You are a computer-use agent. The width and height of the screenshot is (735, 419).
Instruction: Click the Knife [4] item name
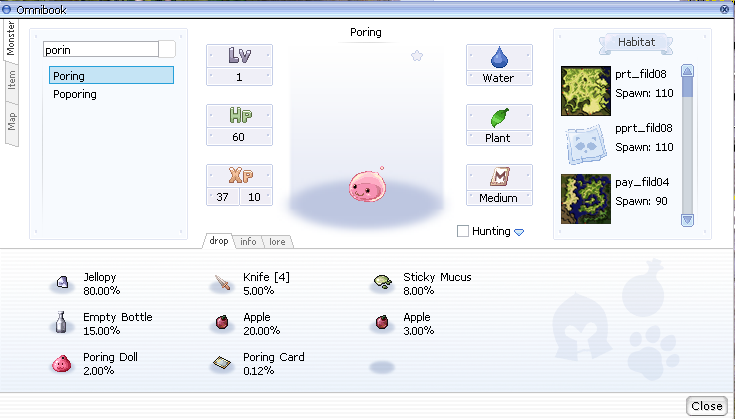tap(266, 277)
